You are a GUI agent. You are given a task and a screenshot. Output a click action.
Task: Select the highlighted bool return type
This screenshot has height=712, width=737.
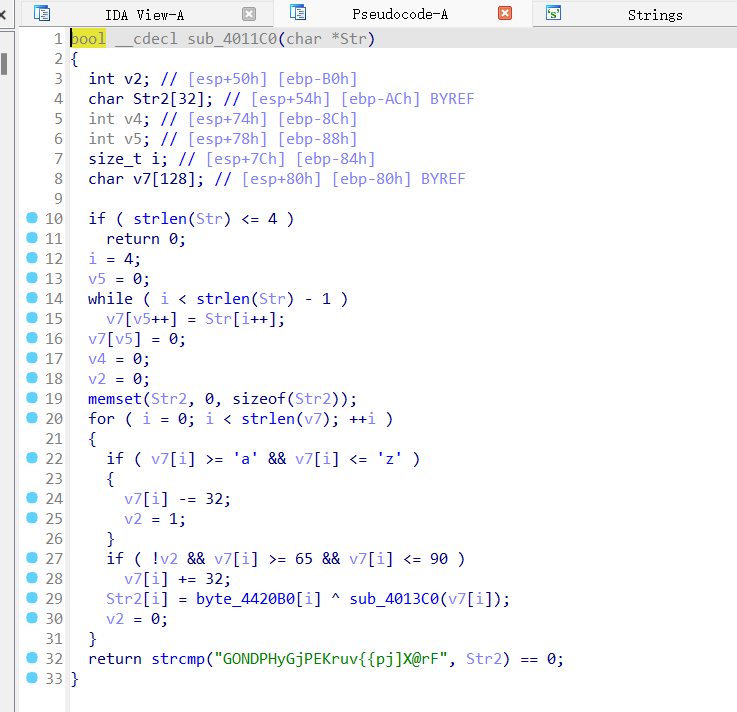point(88,39)
